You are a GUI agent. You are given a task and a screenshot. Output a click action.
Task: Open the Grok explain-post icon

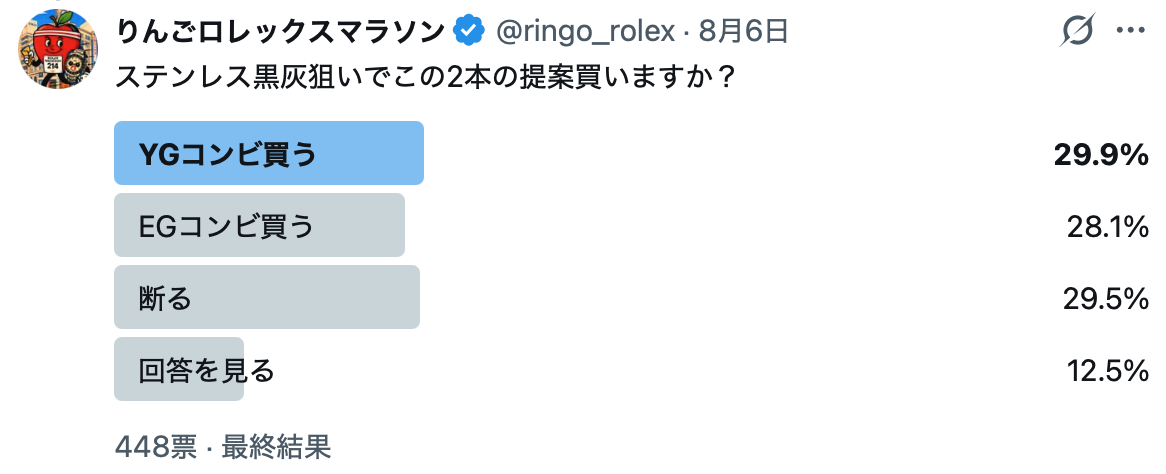1078,31
